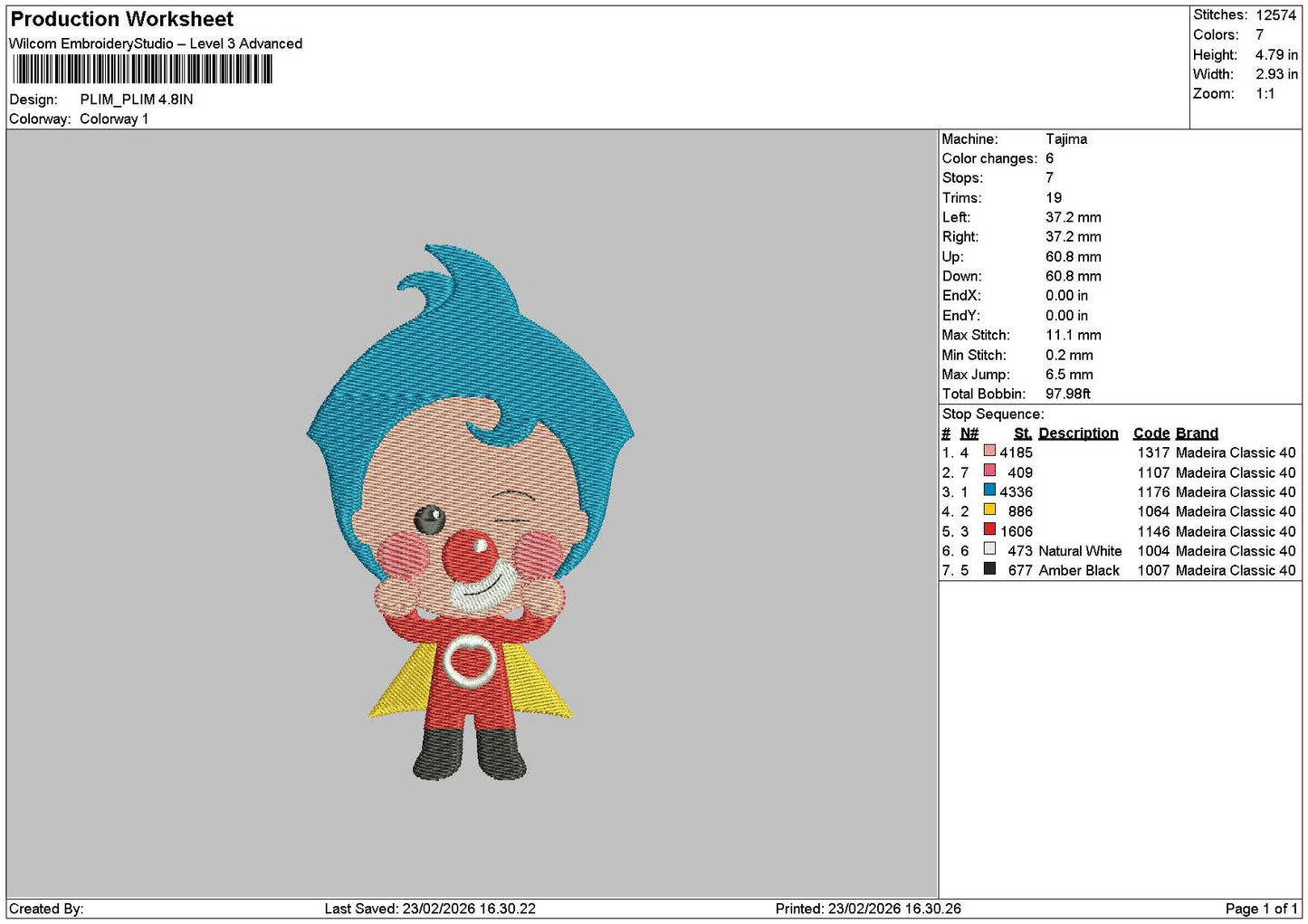Viewport: 1308px width, 924px height.
Task: Click the Up value 60.8 mm
Action: click(1074, 257)
